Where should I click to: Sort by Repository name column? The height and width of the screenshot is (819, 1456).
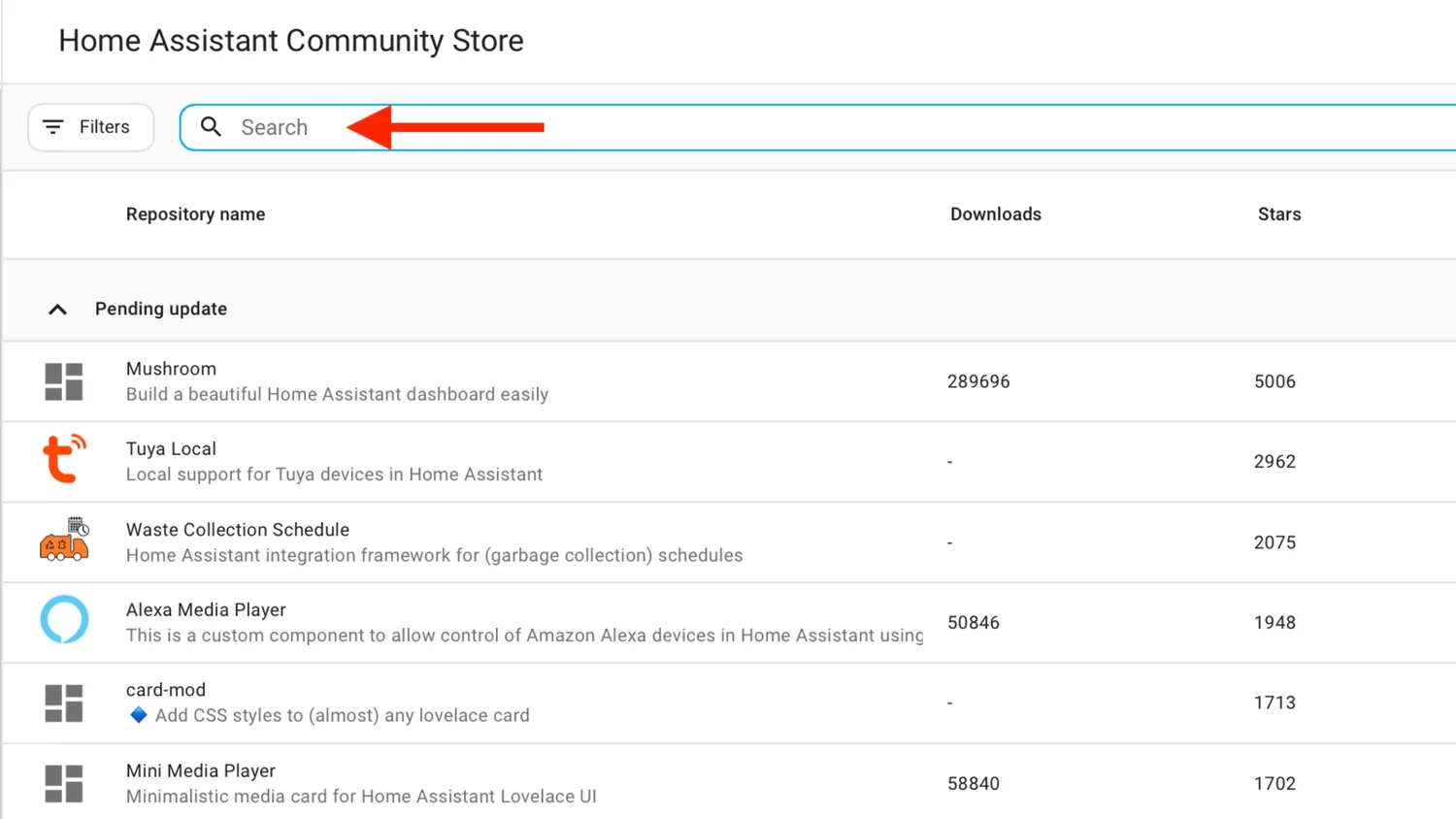(195, 214)
